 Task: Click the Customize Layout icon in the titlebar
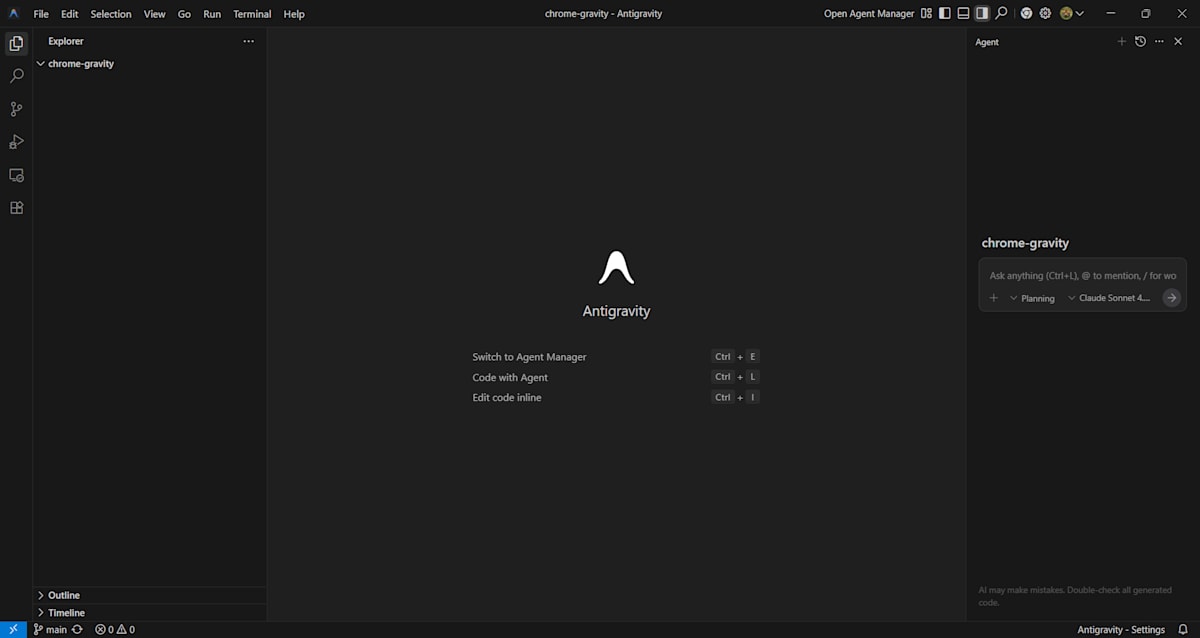pos(926,13)
